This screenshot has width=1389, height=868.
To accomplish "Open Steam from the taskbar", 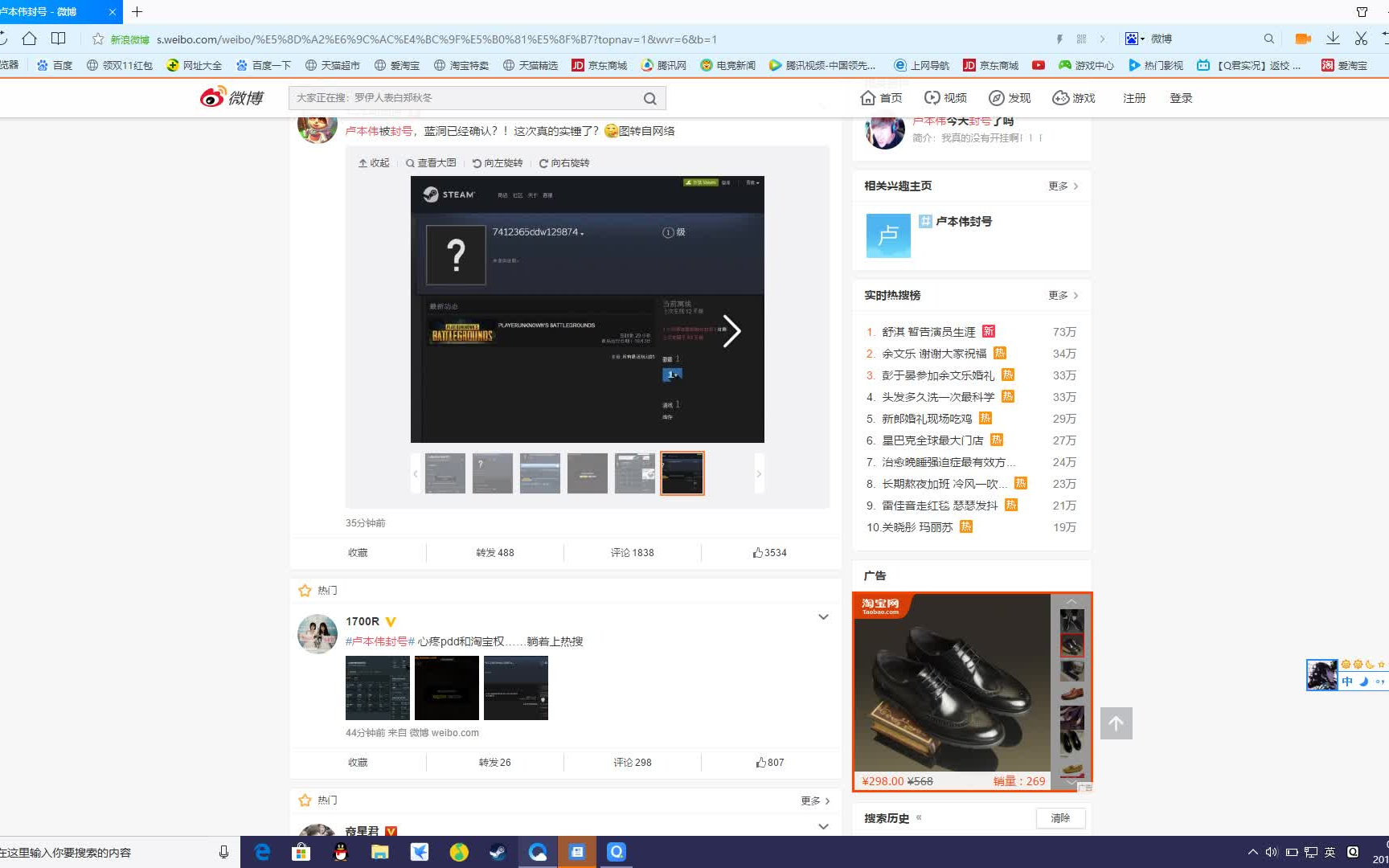I will 498,852.
